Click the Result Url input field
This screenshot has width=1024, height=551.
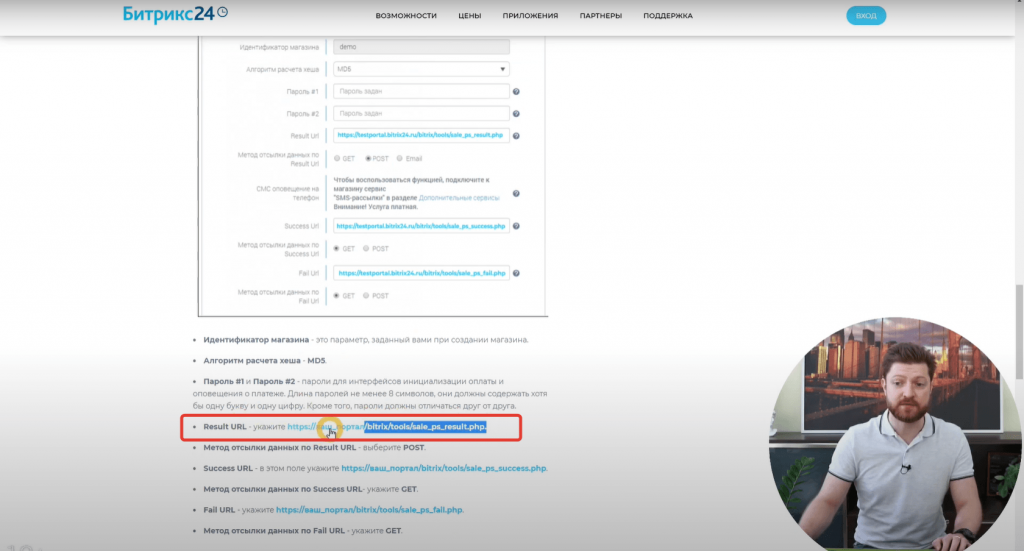pos(421,135)
